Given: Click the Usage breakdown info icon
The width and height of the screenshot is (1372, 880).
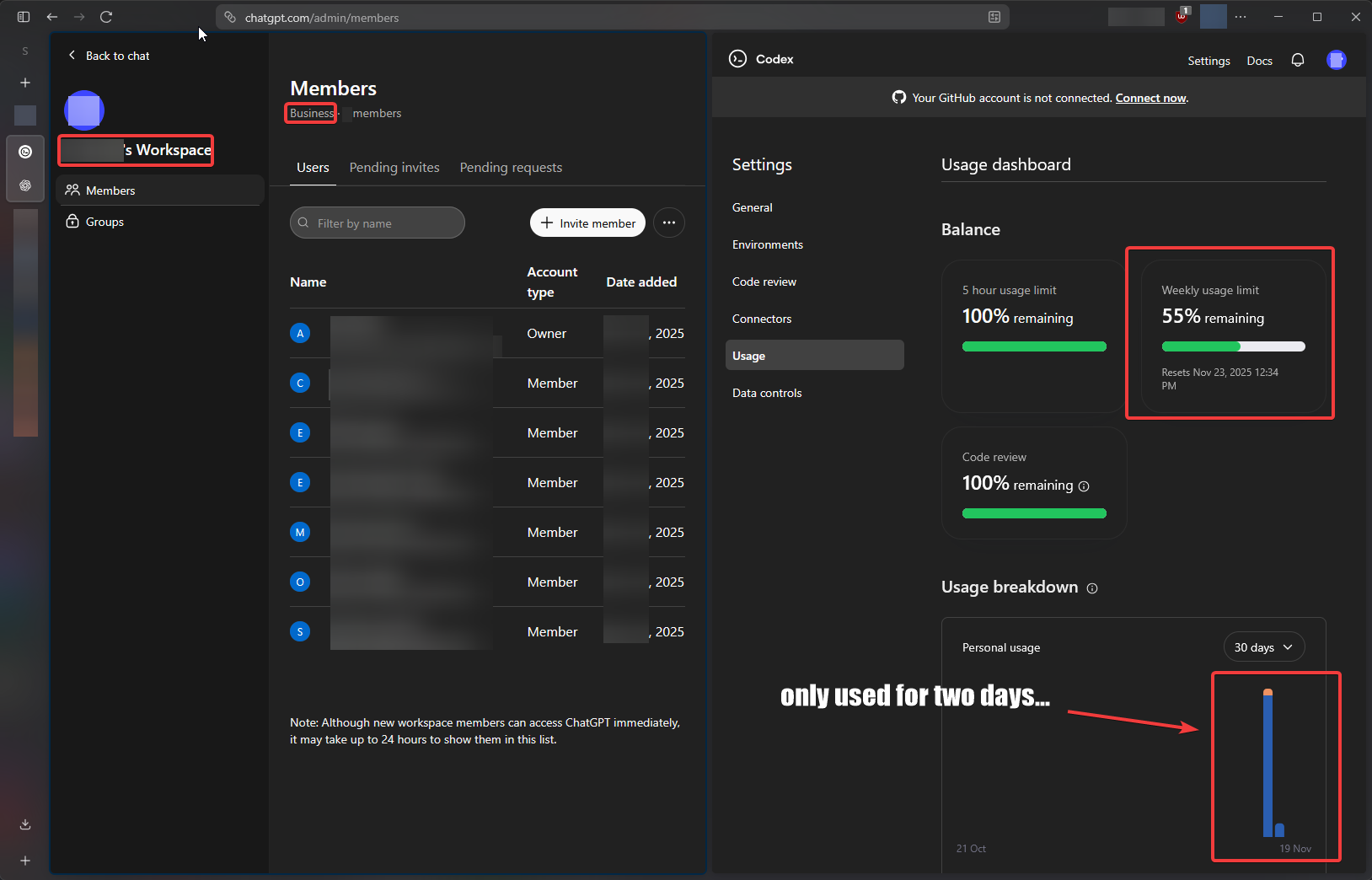Looking at the screenshot, I should (1092, 588).
